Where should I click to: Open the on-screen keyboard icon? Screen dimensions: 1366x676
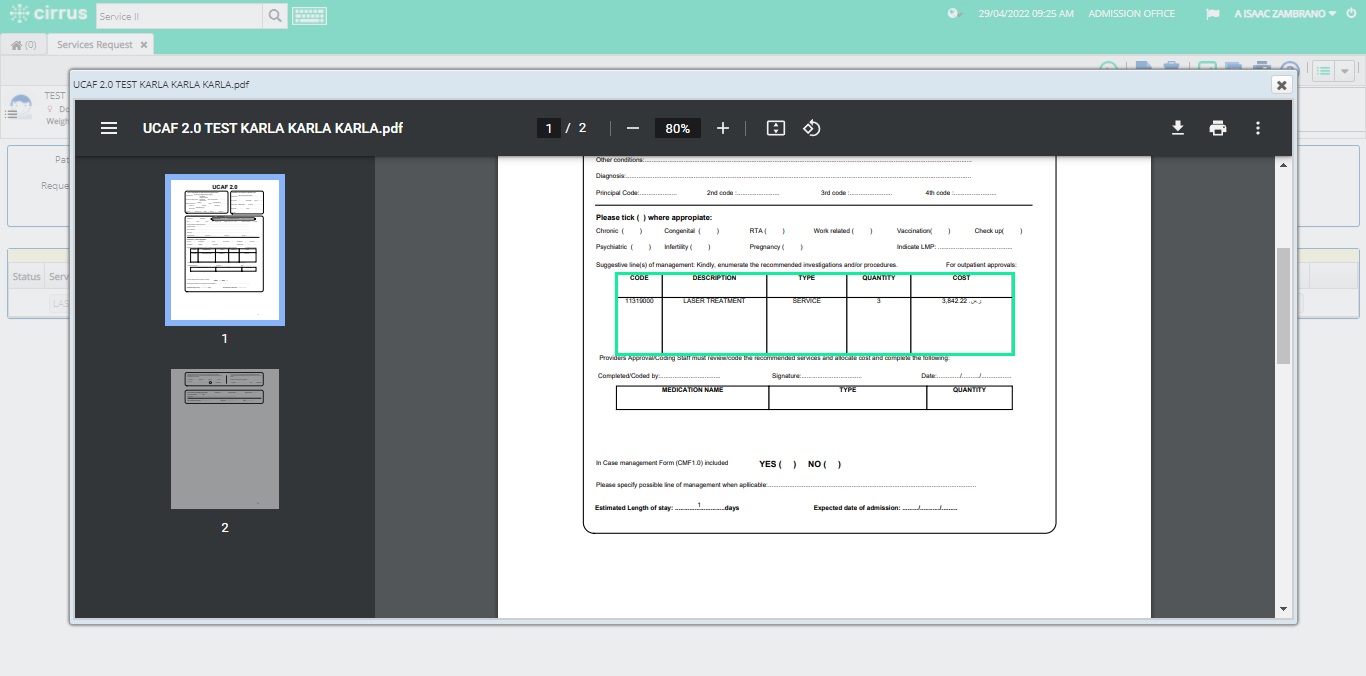(309, 16)
